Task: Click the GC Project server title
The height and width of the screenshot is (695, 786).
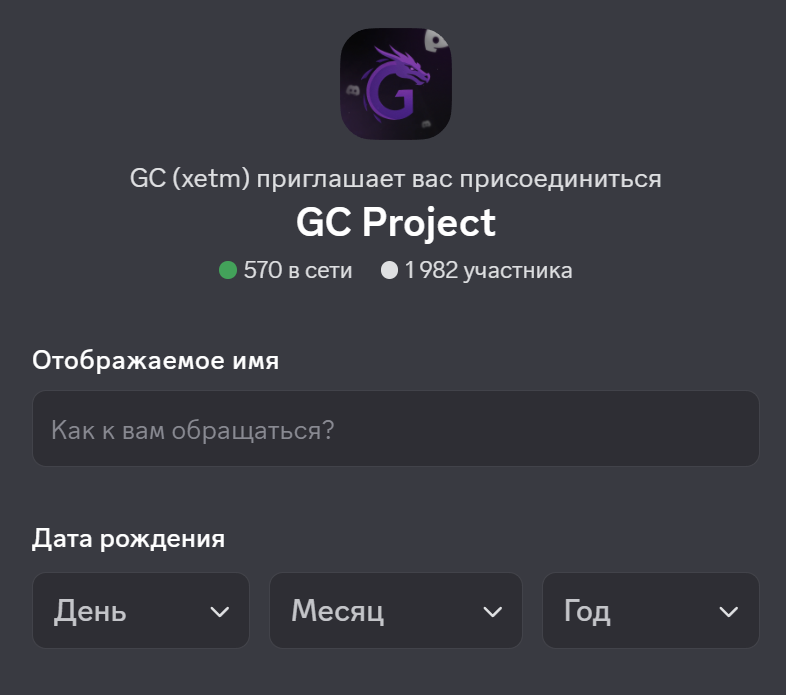Action: pyautogui.click(x=395, y=222)
